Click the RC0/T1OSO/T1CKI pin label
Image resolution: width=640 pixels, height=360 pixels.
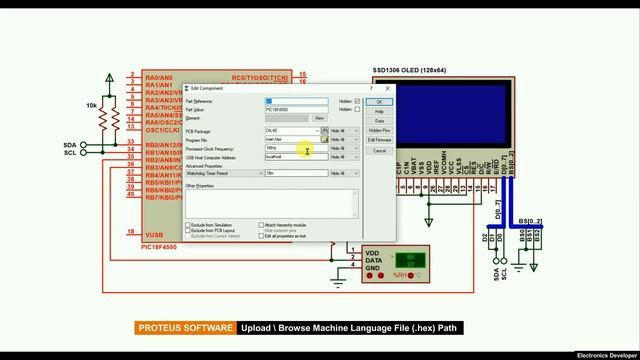click(260, 78)
